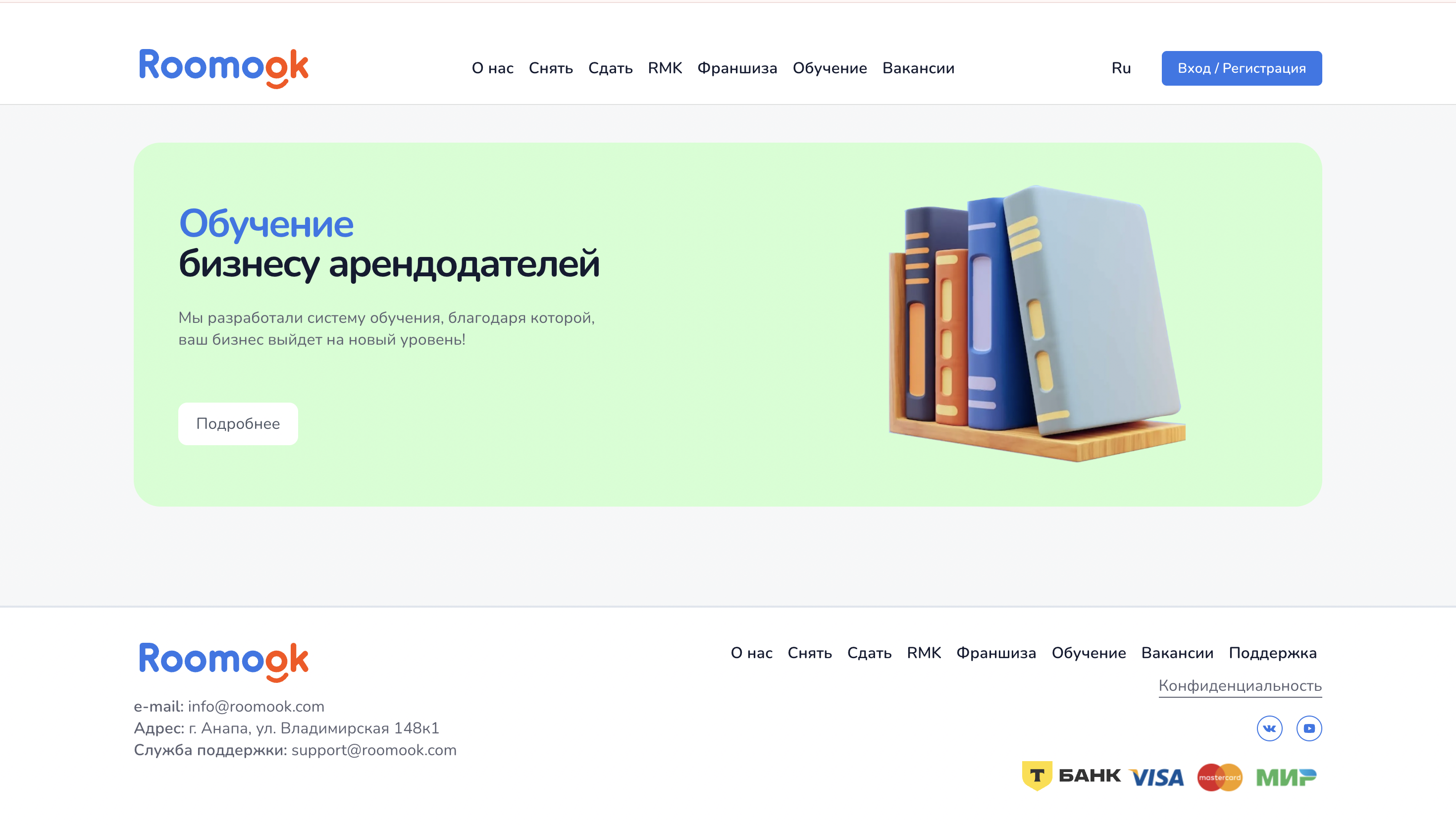Click the Mastercard payment logo
Image resolution: width=1456 pixels, height=827 pixels.
1219,777
